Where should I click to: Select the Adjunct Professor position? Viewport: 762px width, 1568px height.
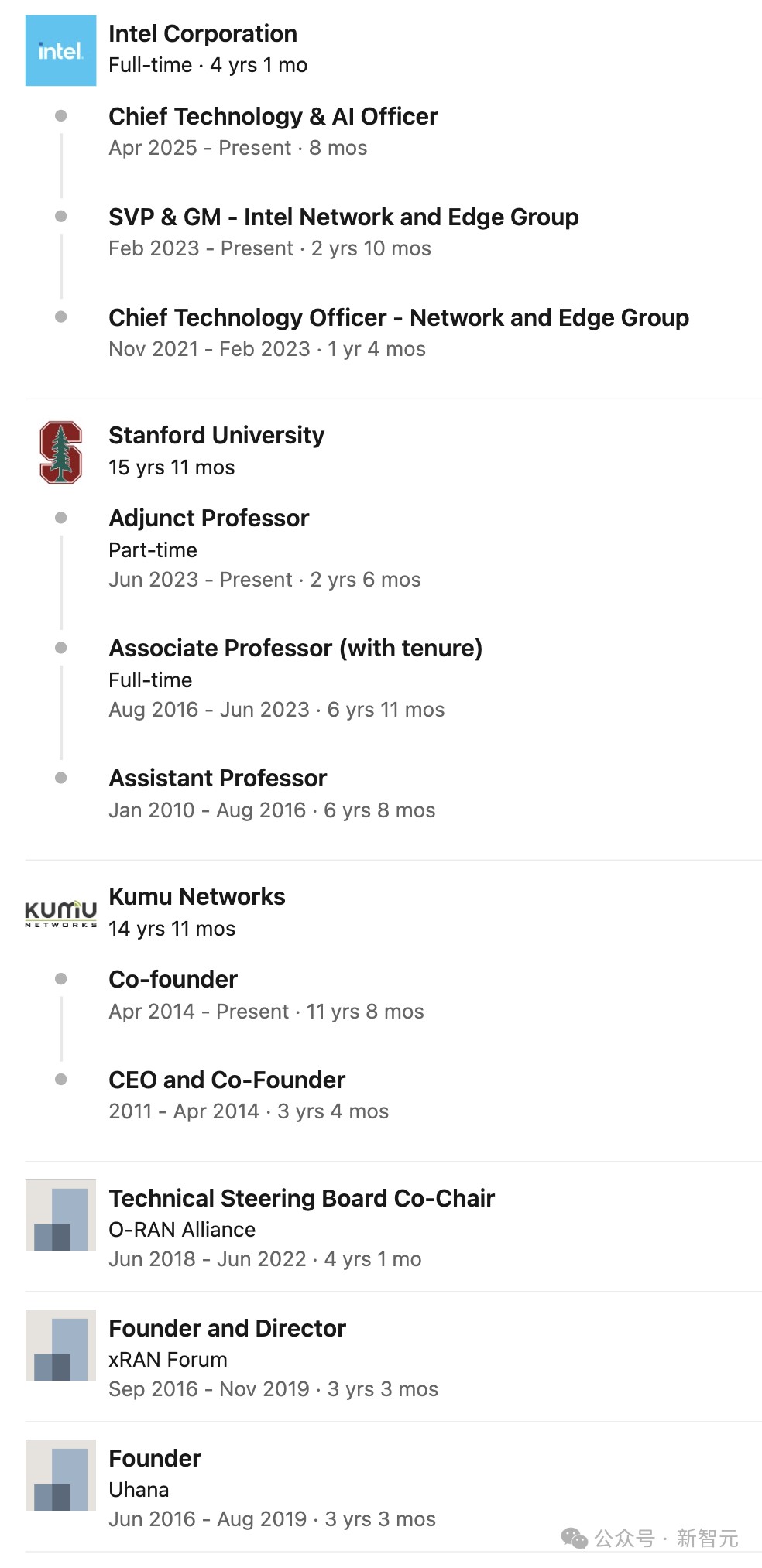(x=208, y=519)
